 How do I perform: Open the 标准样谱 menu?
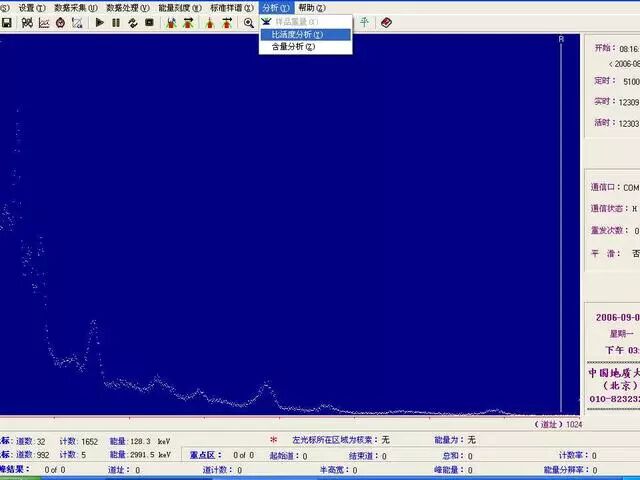pyautogui.click(x=232, y=8)
